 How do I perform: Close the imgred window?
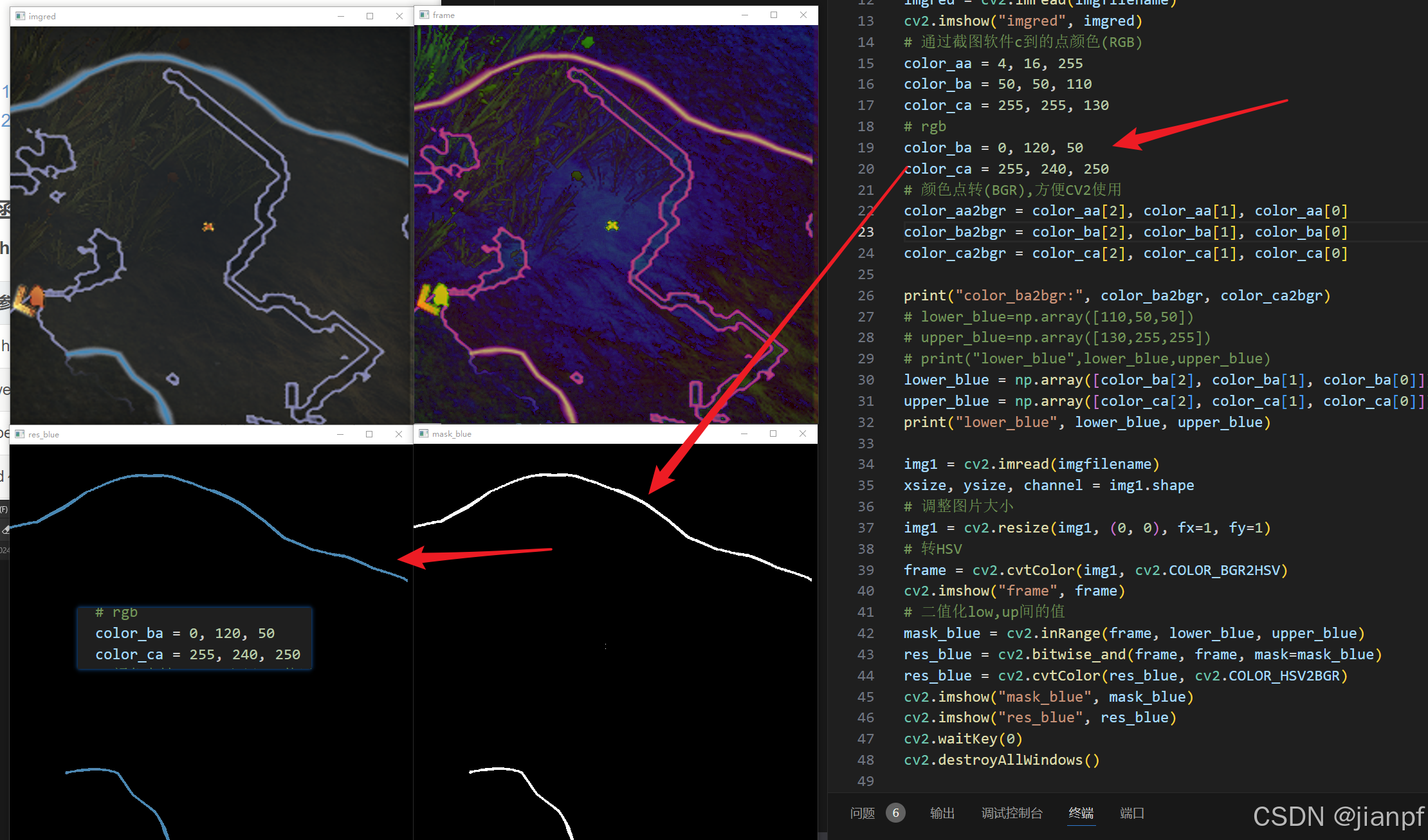399,16
